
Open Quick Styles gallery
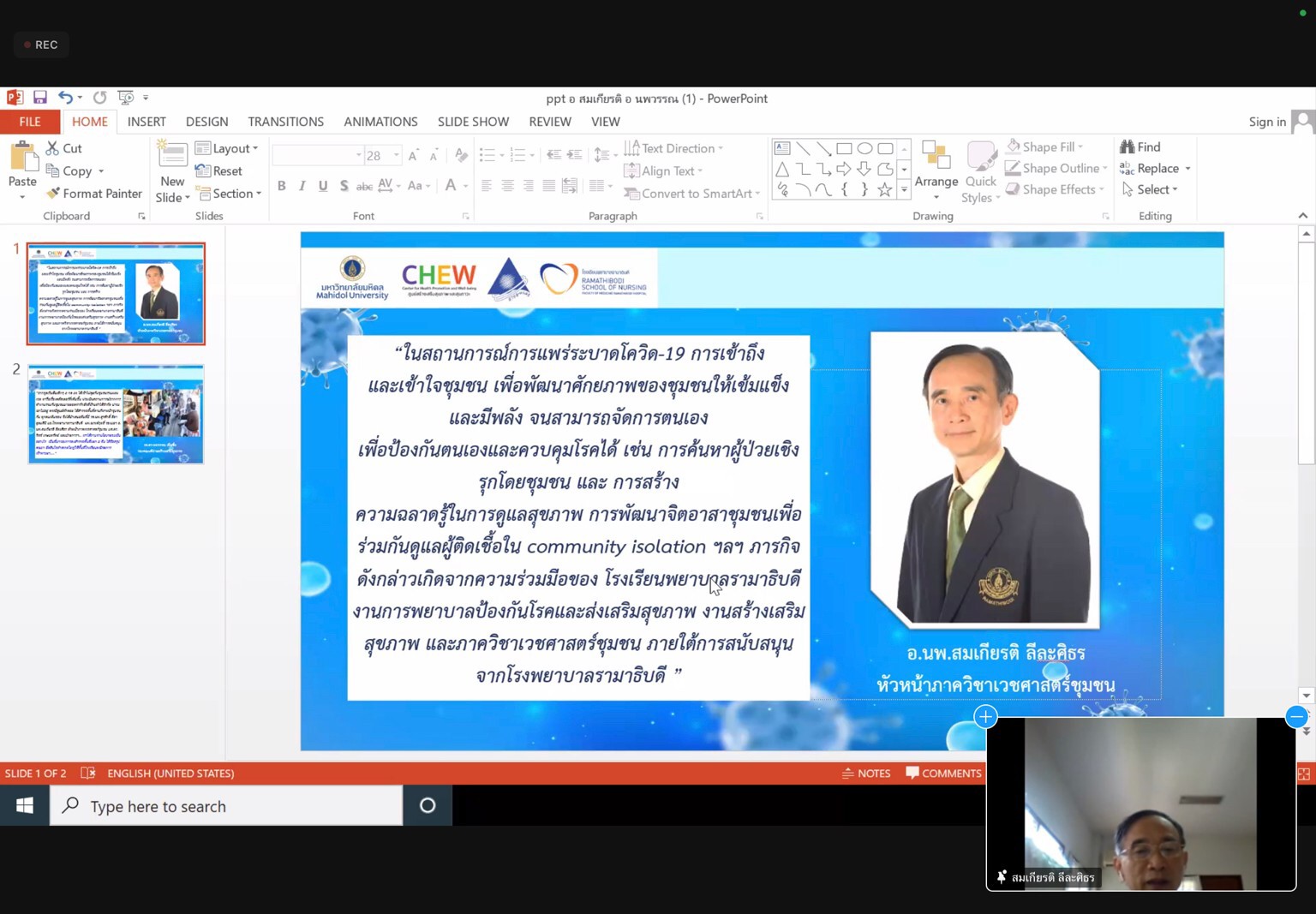tap(981, 172)
